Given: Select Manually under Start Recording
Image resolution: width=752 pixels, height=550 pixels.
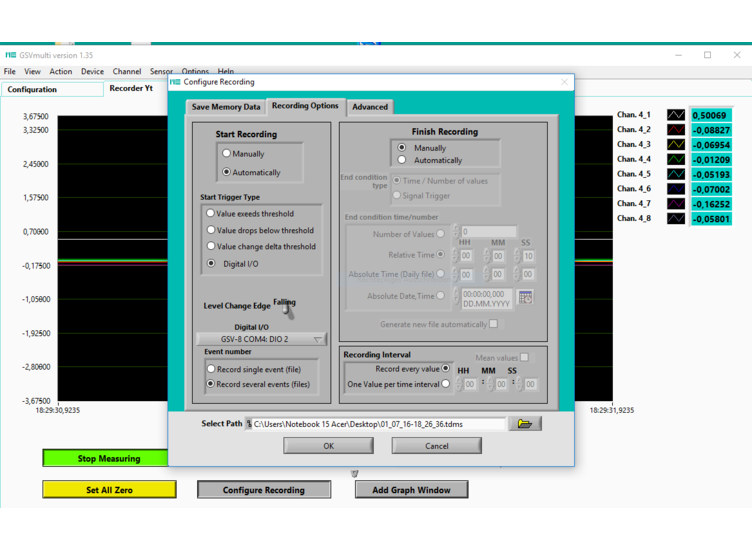Looking at the screenshot, I should point(227,154).
